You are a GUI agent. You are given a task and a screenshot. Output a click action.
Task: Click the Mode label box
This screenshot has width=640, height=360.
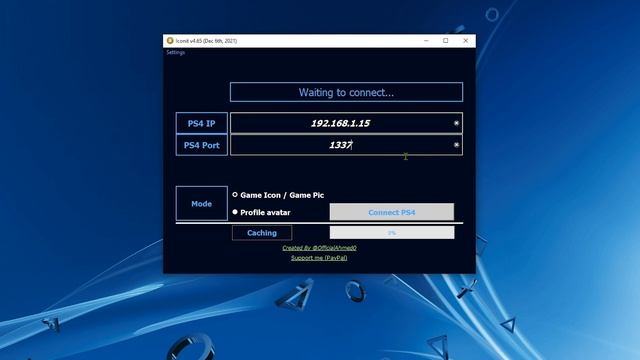pyautogui.click(x=202, y=203)
